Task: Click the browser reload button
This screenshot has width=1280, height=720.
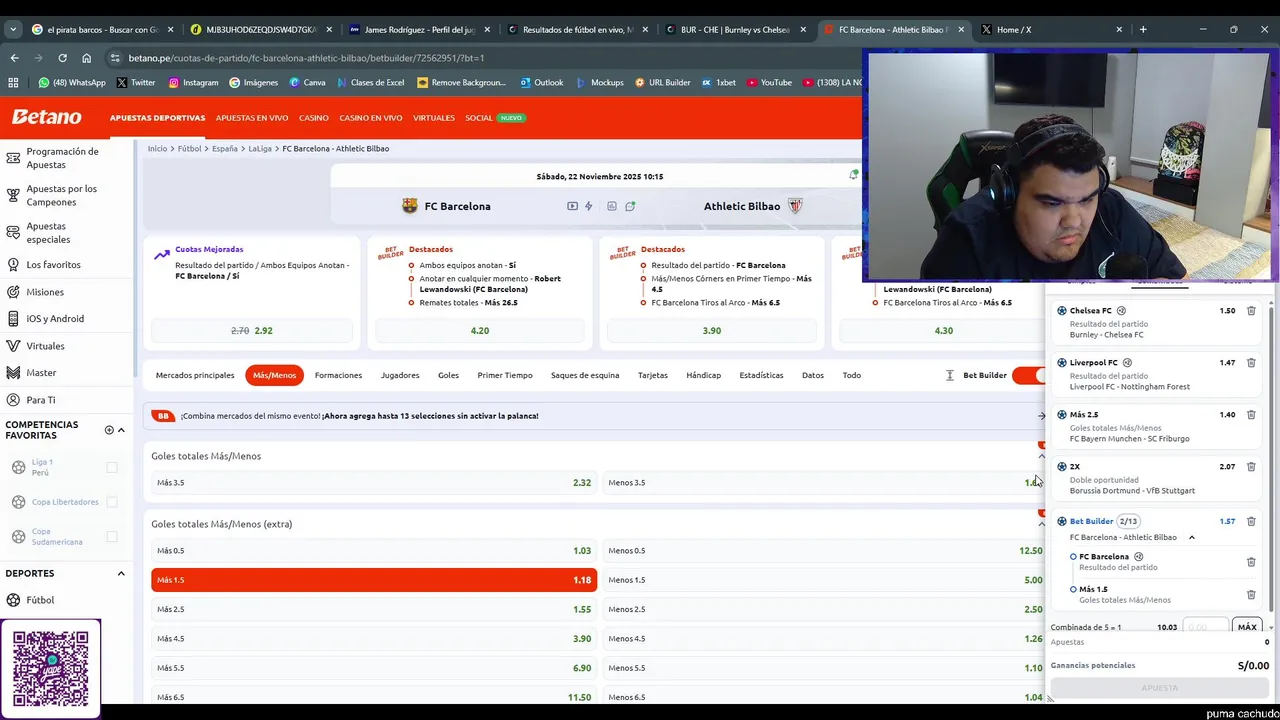Action: [62, 58]
